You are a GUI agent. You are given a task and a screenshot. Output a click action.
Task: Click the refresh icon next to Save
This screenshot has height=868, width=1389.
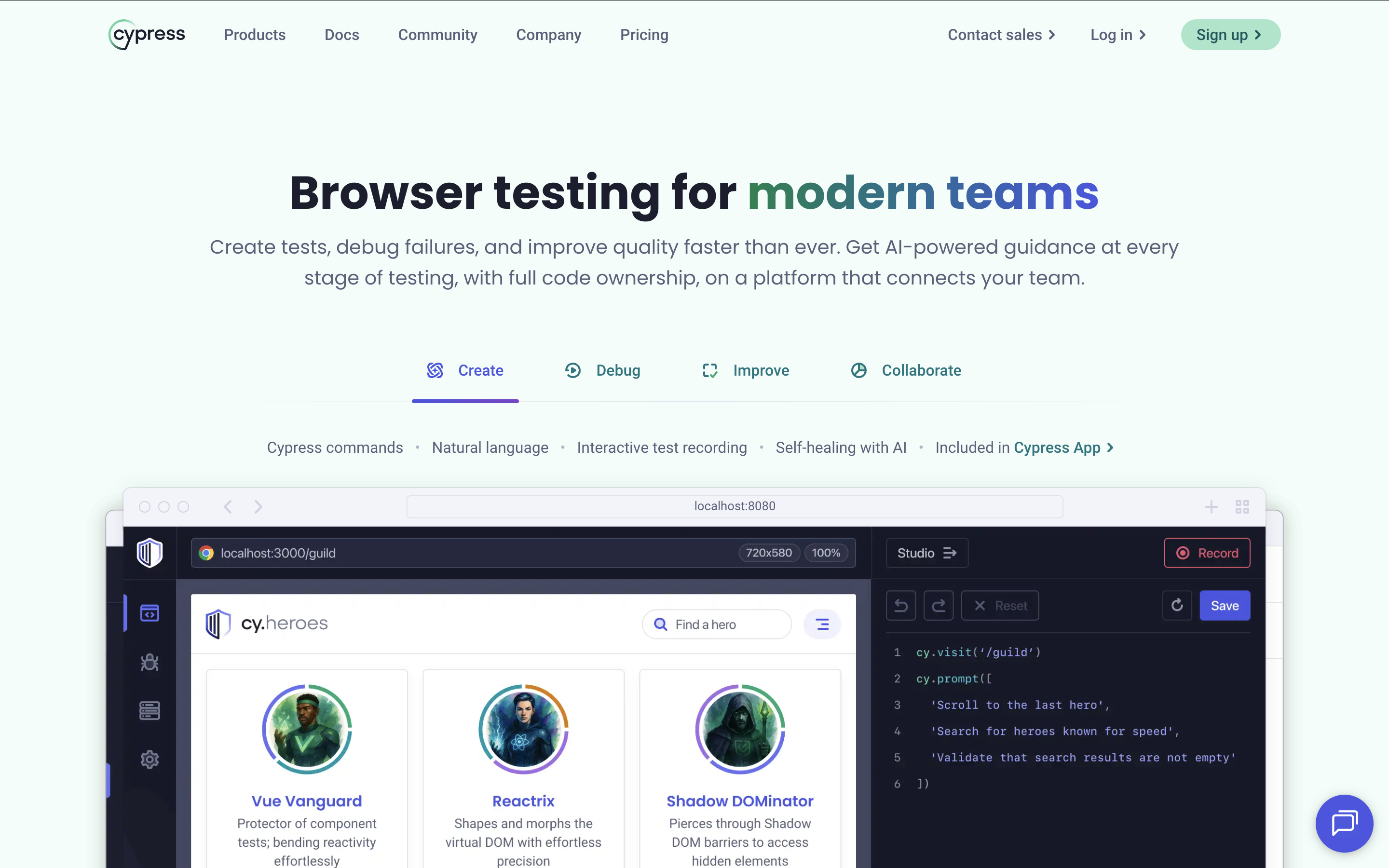pos(1177,605)
